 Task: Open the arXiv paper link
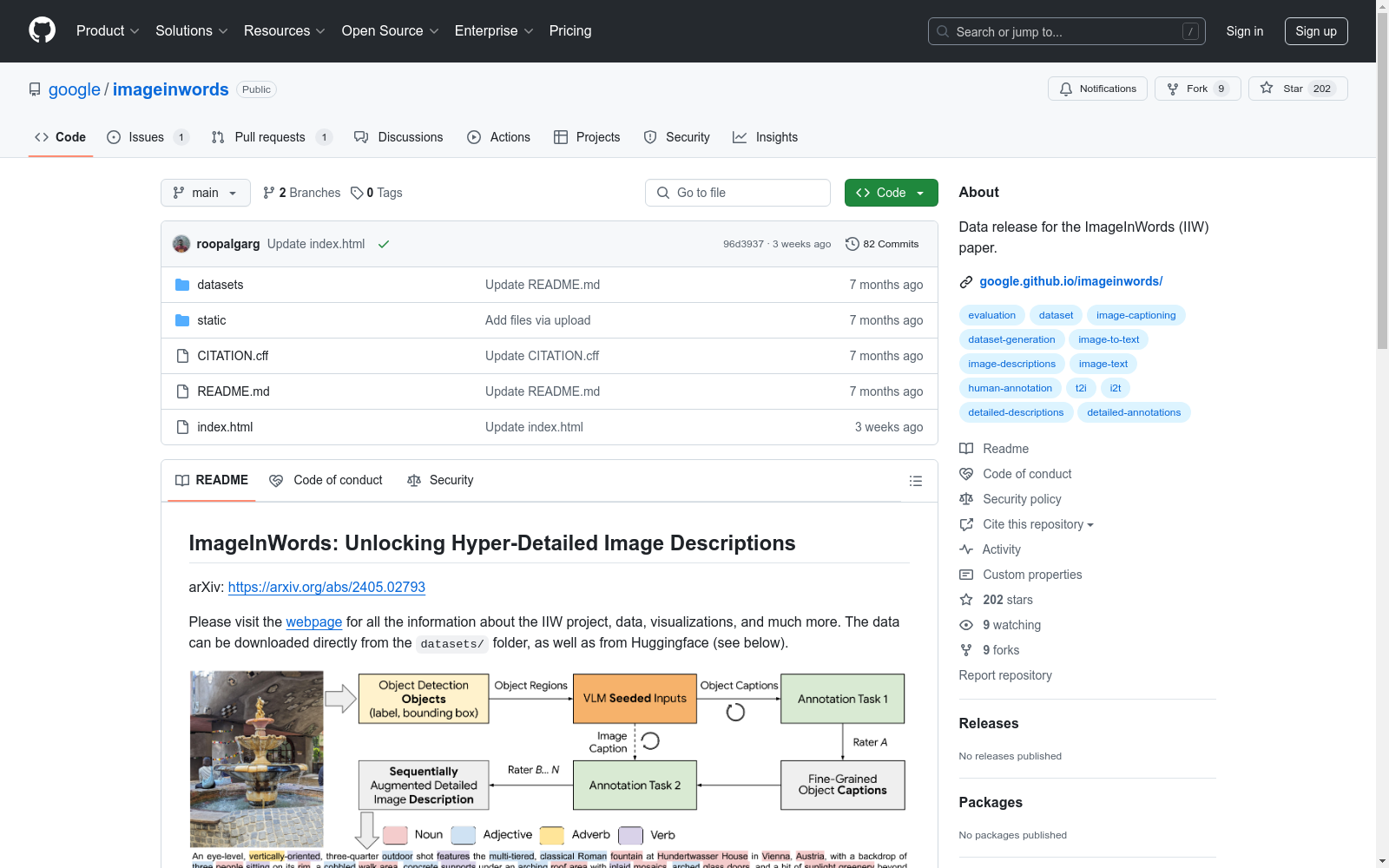coord(326,587)
